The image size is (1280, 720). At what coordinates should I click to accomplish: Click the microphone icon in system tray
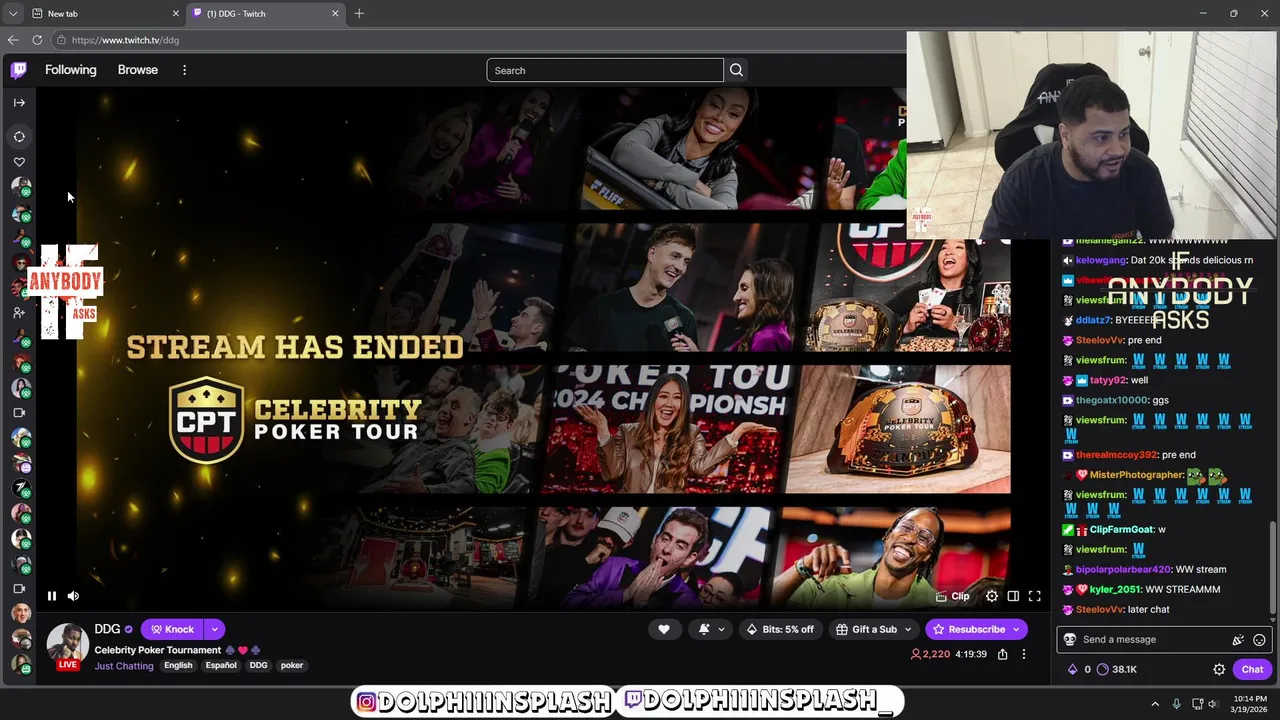[x=1177, y=704]
